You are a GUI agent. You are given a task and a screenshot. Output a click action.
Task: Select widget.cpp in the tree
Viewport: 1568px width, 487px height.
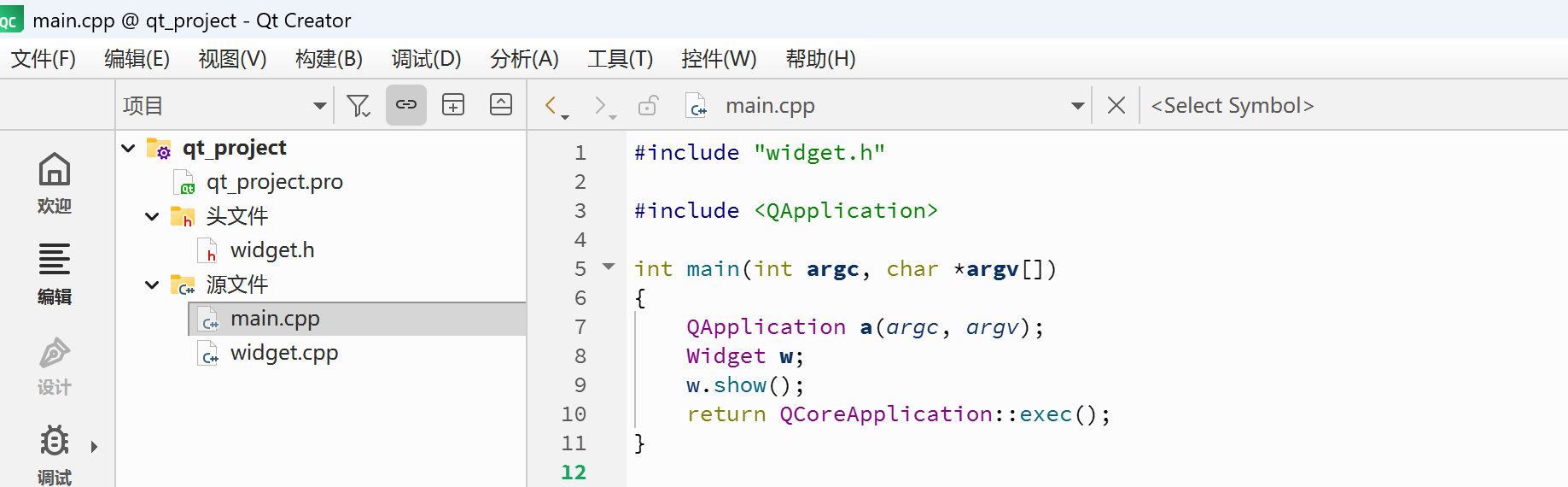point(284,353)
